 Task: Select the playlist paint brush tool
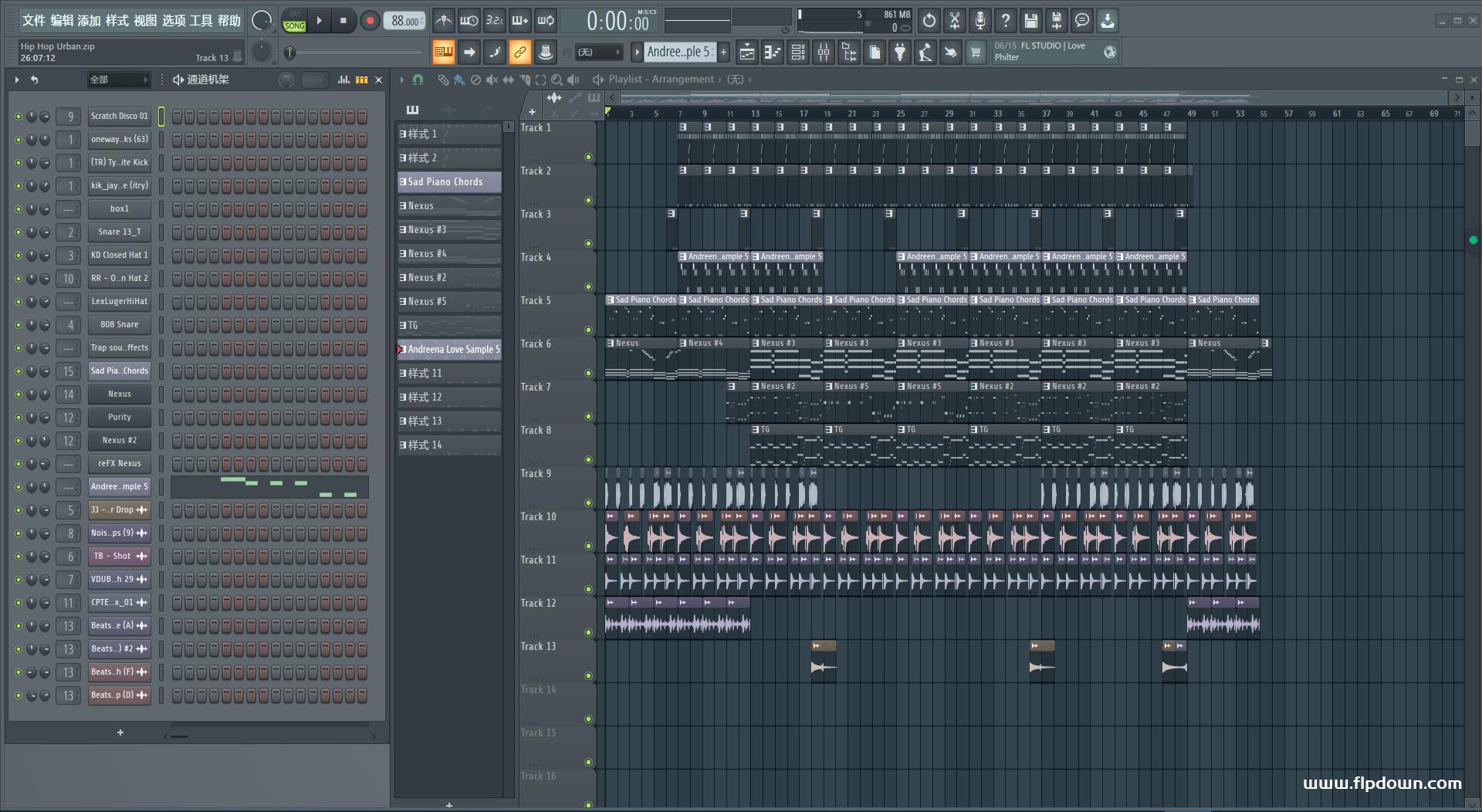click(x=459, y=80)
